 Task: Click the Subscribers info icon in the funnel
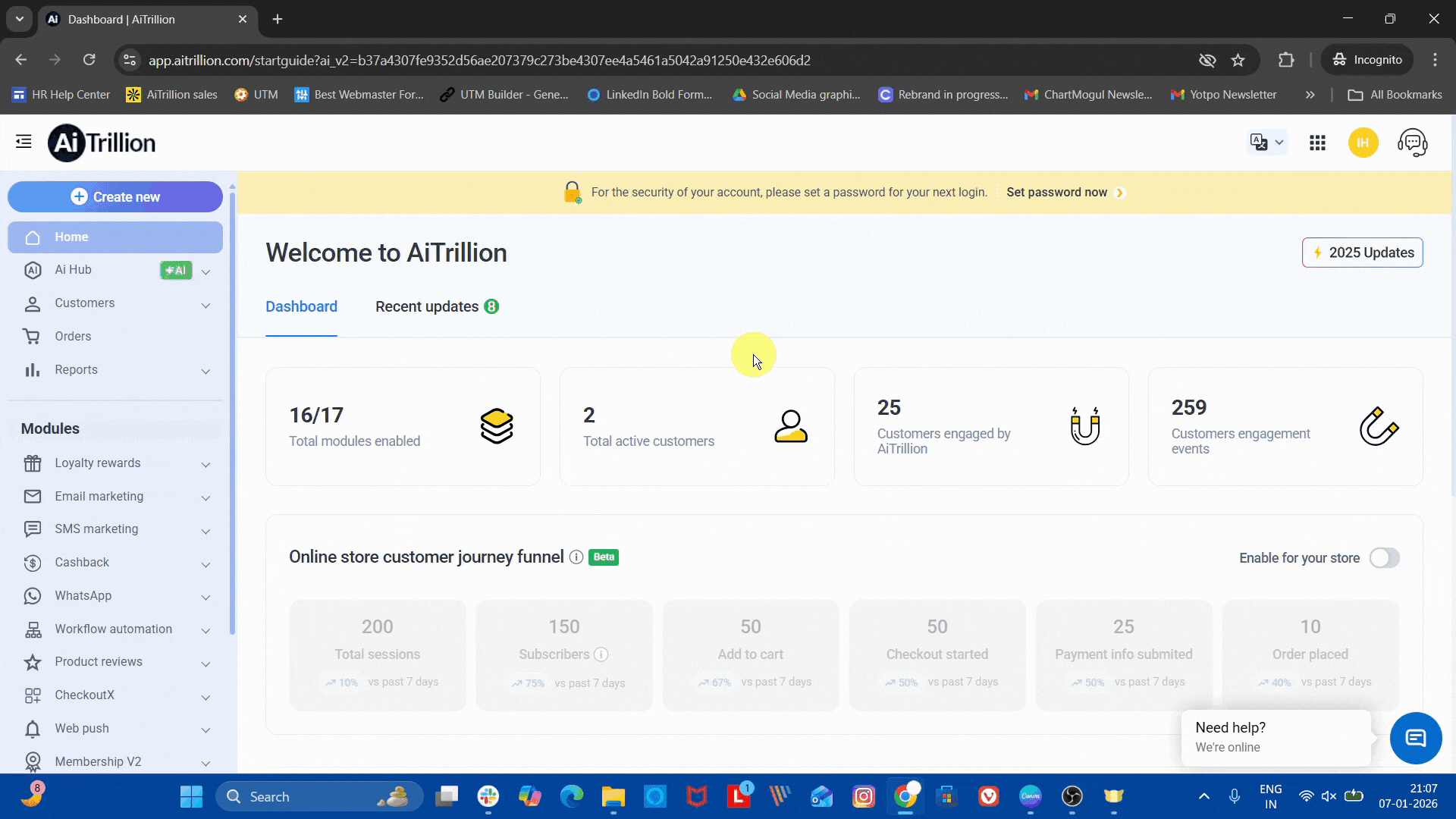pos(601,654)
